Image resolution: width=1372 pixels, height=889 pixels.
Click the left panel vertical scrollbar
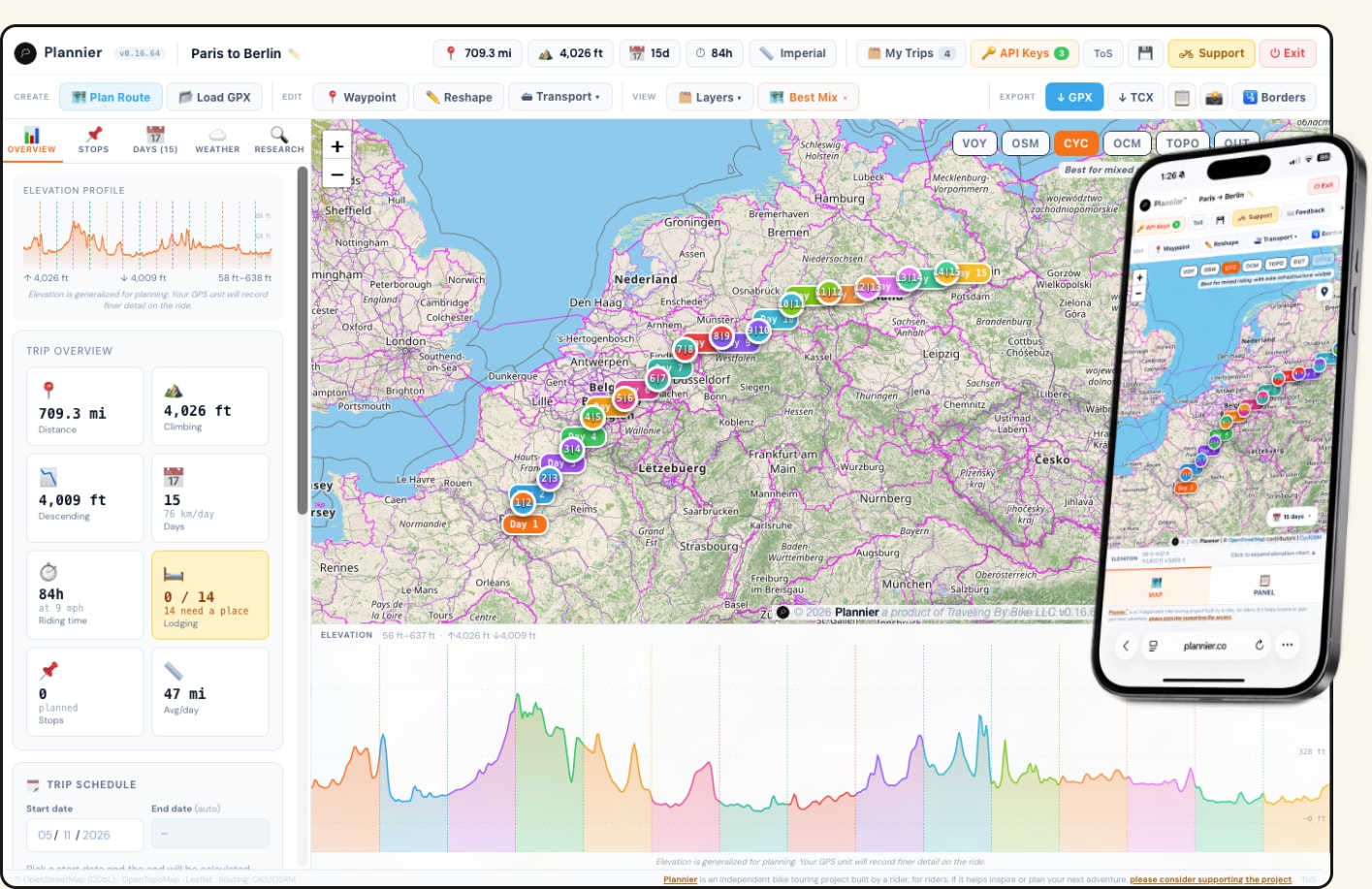303,339
